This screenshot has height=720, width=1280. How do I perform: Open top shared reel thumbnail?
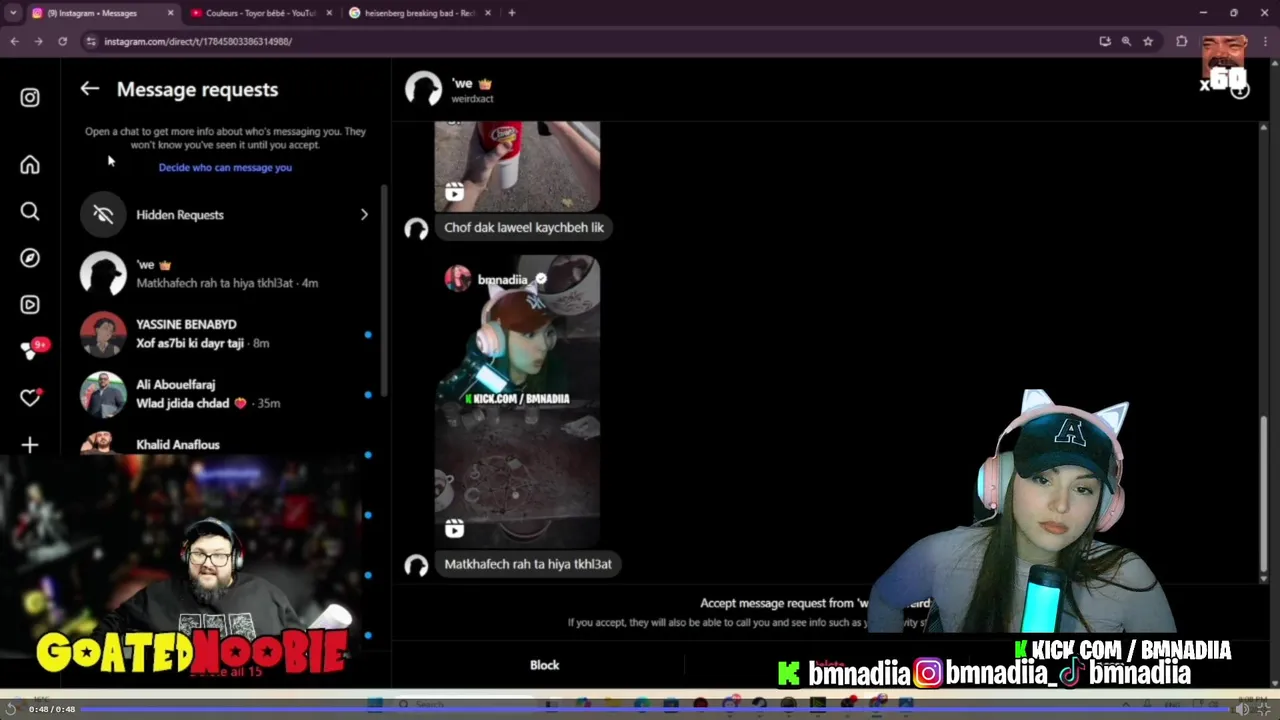pos(517,166)
